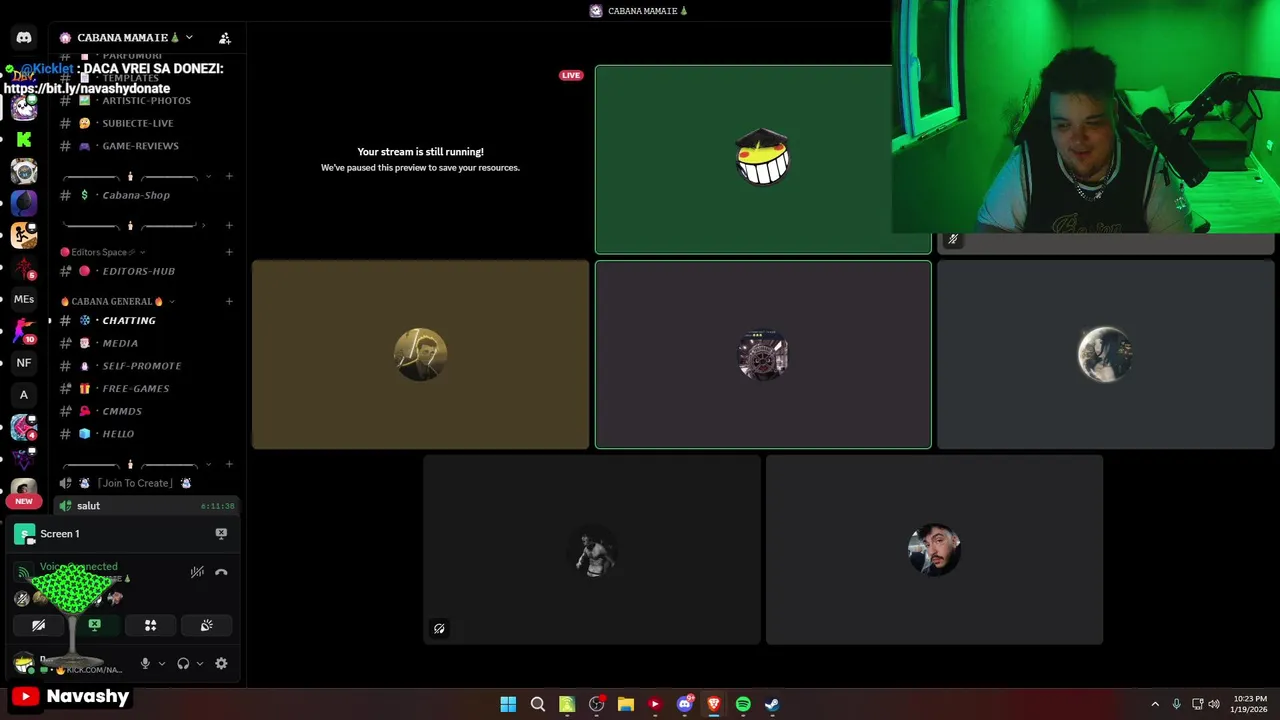Select the NF server in sidebar
This screenshot has width=1280, height=720.
click(x=24, y=363)
